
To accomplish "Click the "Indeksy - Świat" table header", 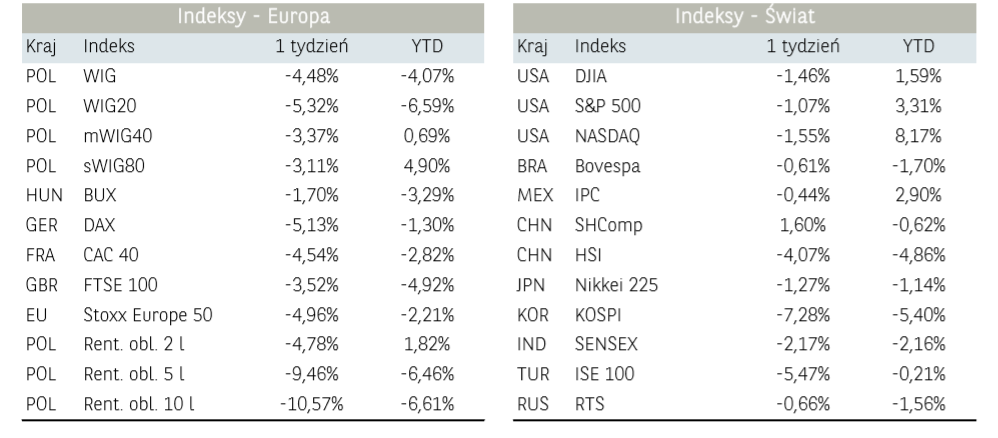I will tap(744, 17).
